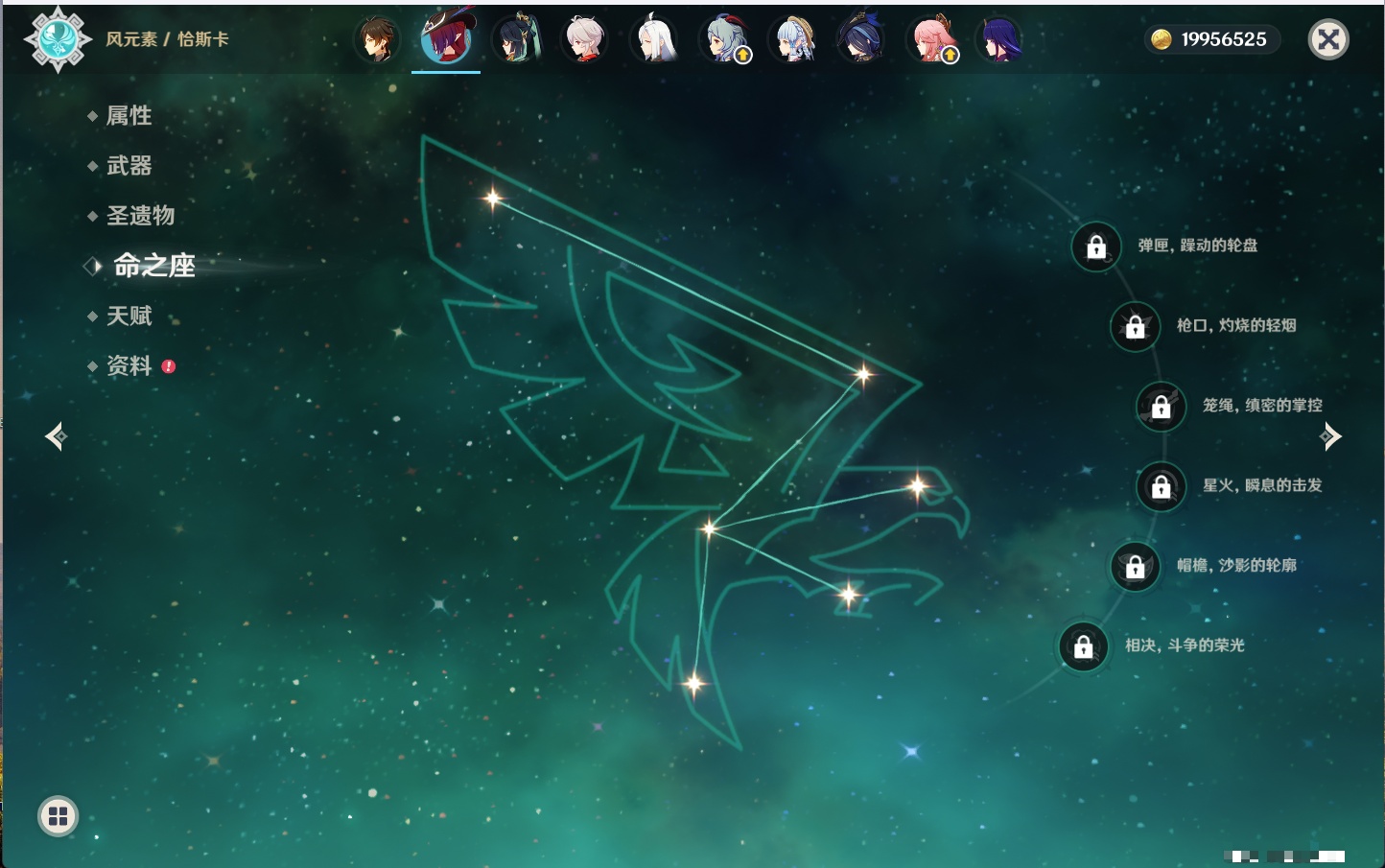Open the 属性 attributes page
This screenshot has height=868, width=1385.
(x=129, y=116)
